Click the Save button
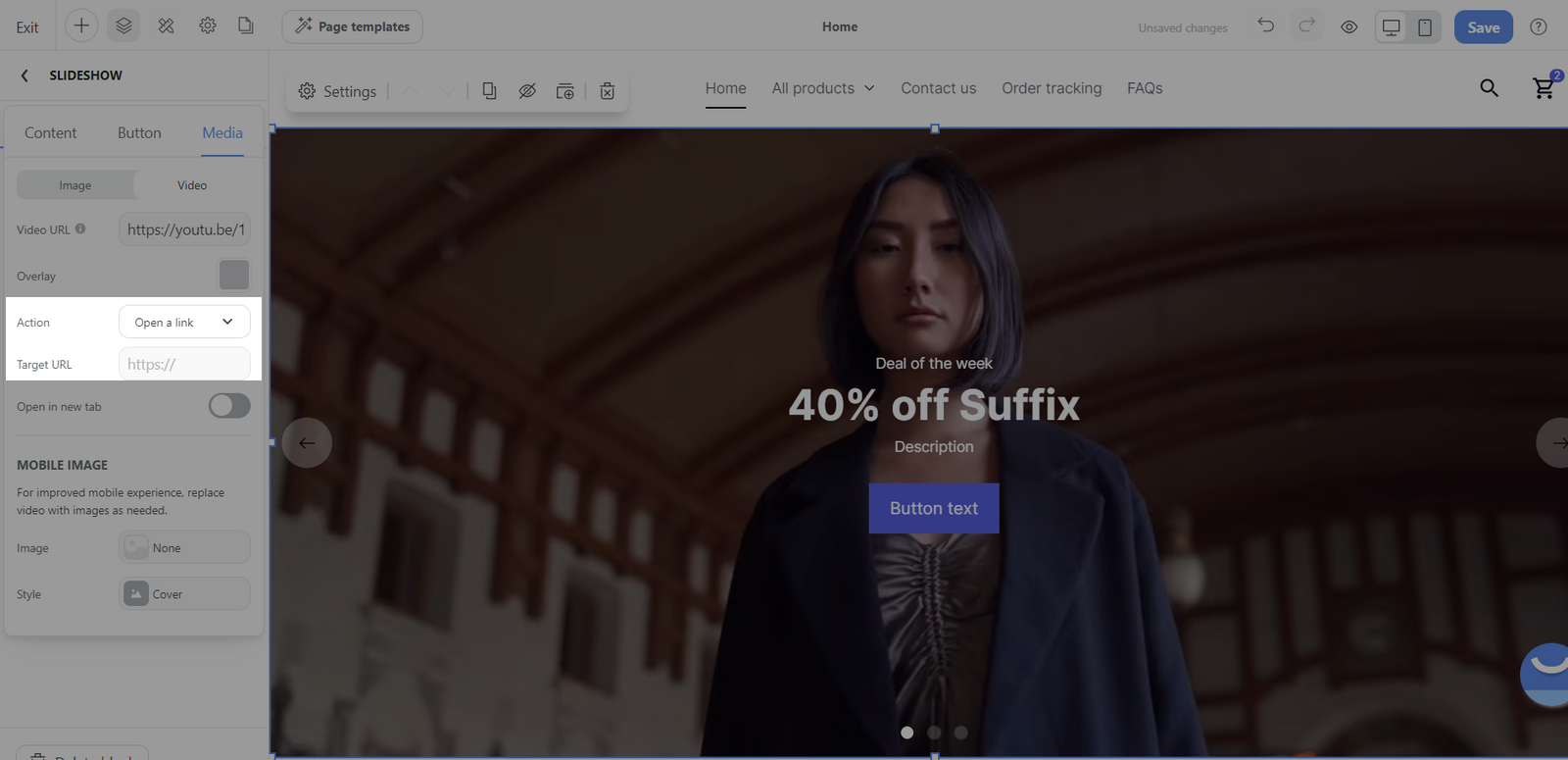 (1484, 27)
